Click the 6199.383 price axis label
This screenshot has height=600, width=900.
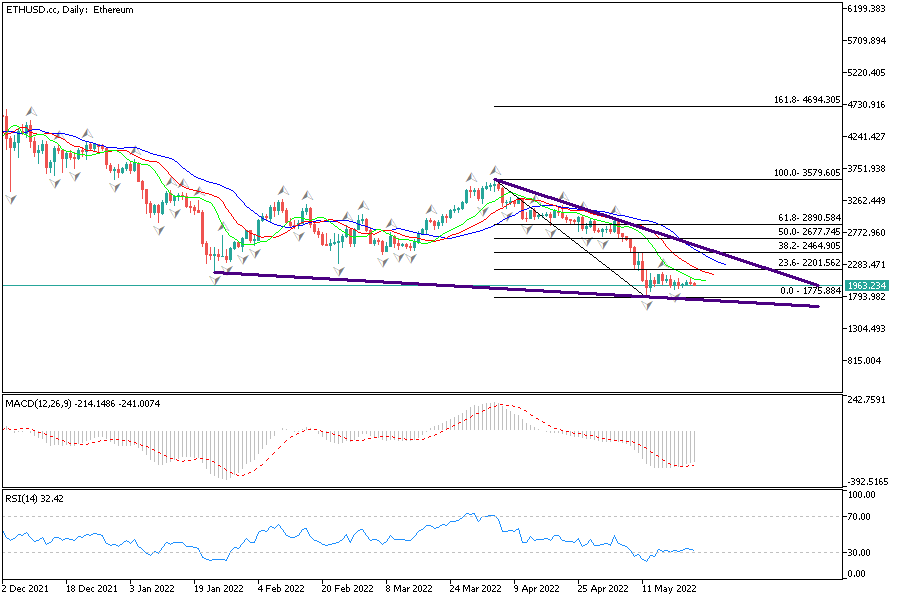[867, 9]
